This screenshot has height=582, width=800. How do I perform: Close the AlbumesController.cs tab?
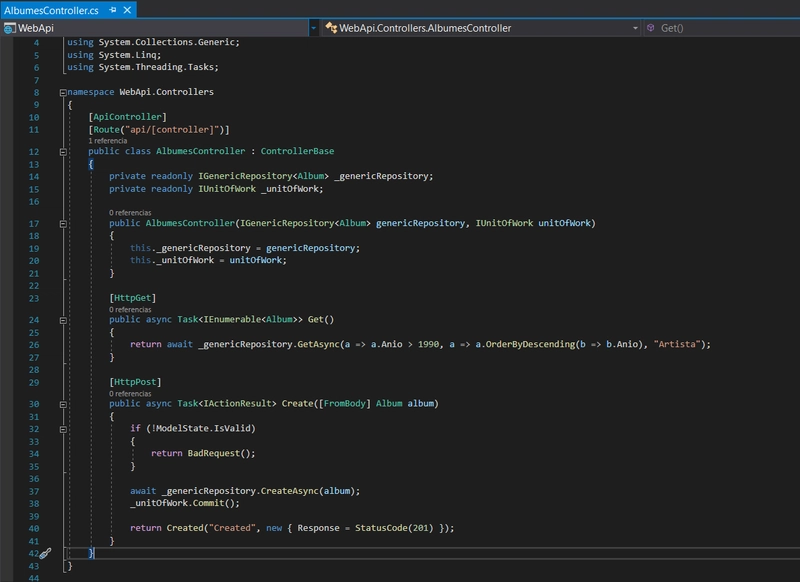[x=128, y=10]
